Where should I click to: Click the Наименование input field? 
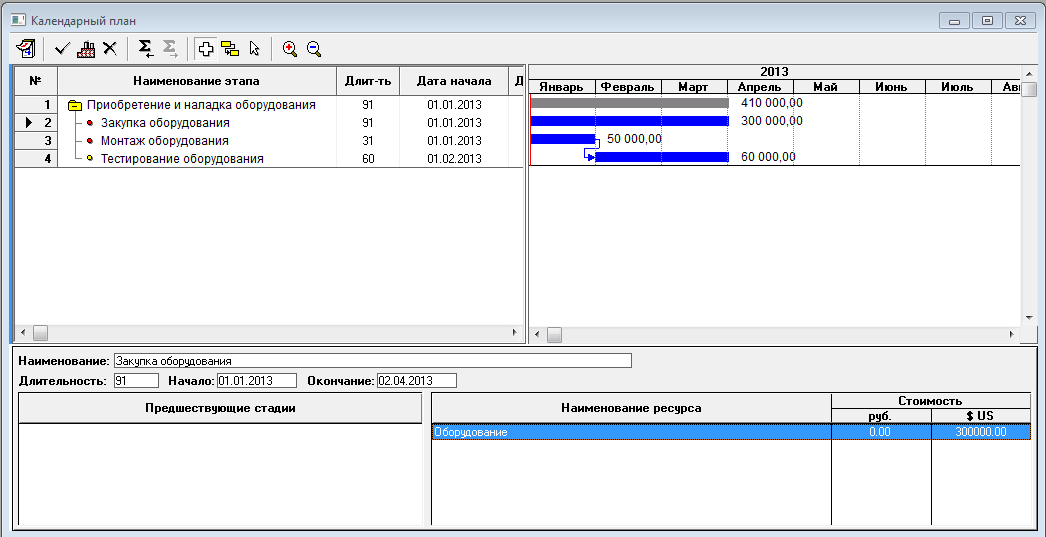point(372,361)
